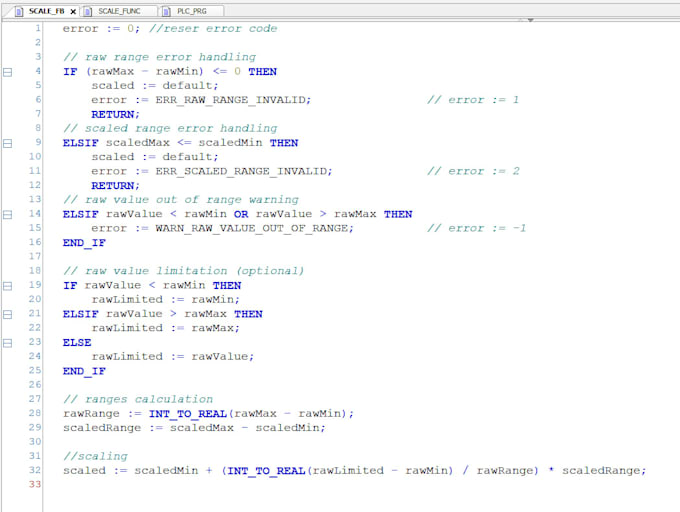This screenshot has height=512, width=680.
Task: Click INT_TO_REAL on line 32
Action: pos(266,471)
